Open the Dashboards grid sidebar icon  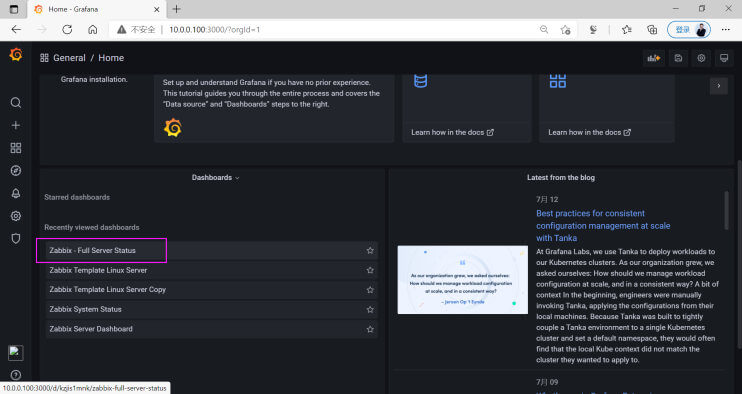coord(16,148)
